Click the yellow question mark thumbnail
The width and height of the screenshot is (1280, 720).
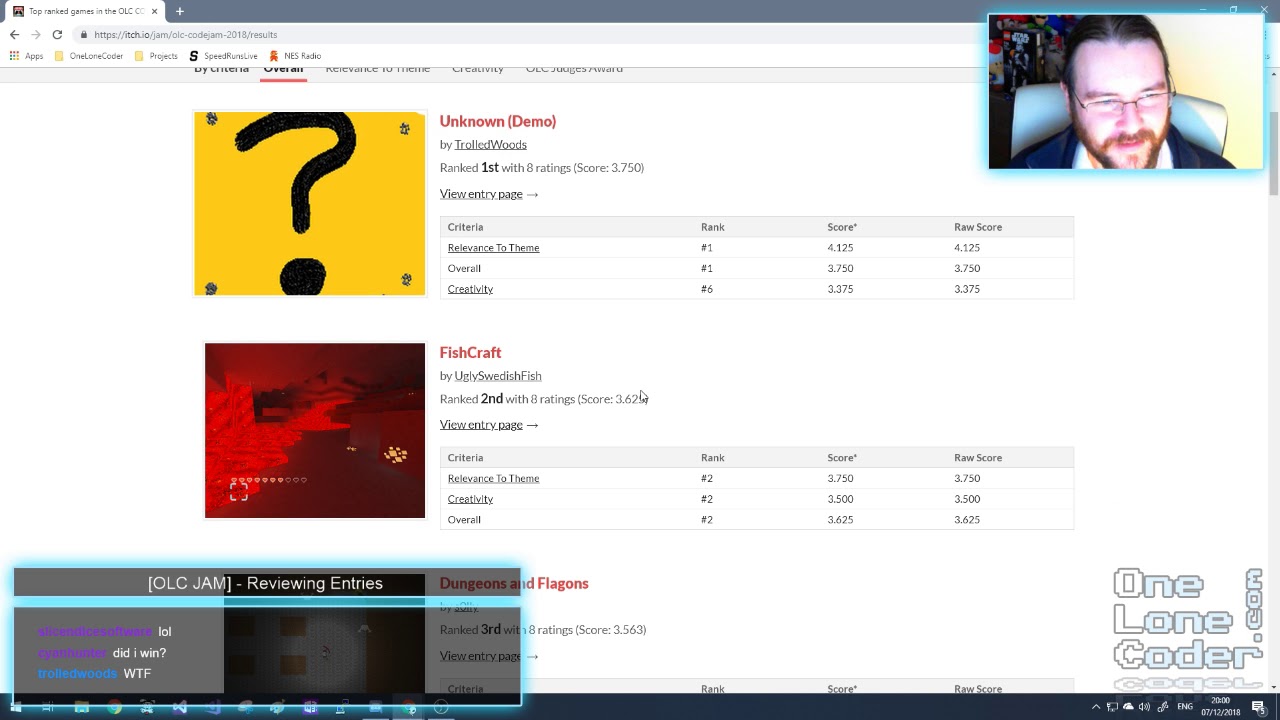[310, 204]
